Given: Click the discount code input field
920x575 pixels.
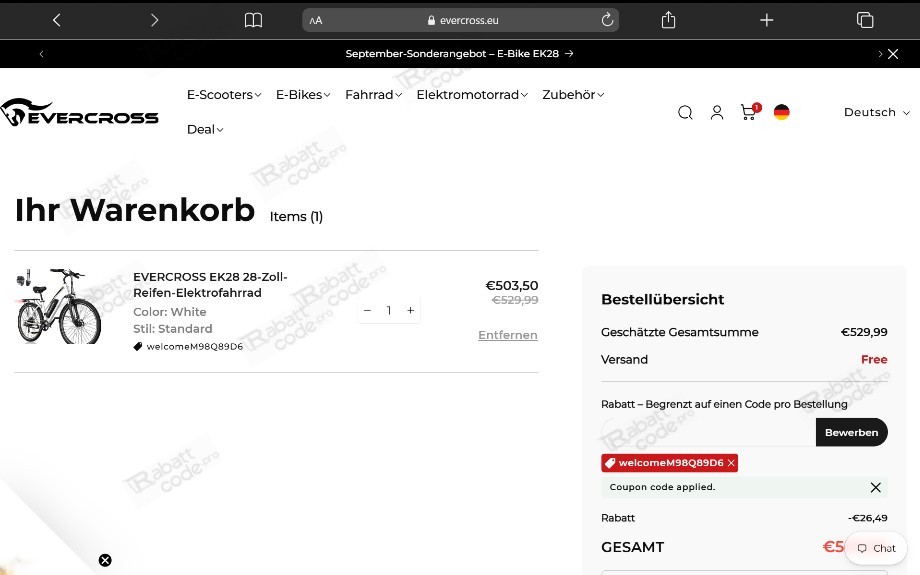Looking at the screenshot, I should [708, 432].
